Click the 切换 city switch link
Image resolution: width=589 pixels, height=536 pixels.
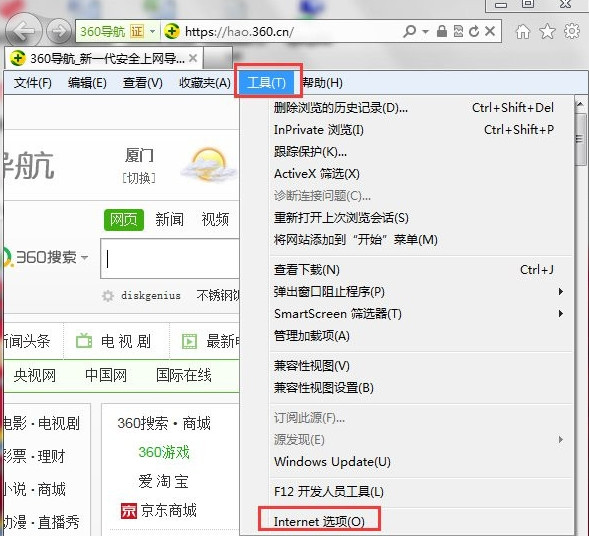point(139,178)
